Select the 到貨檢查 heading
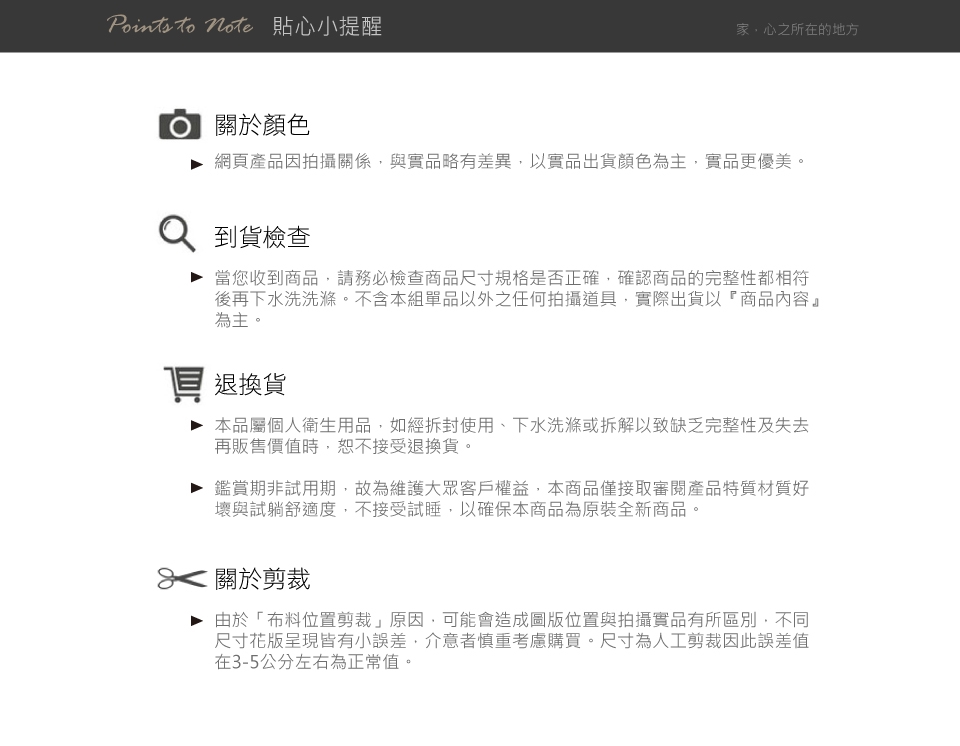 click(262, 237)
